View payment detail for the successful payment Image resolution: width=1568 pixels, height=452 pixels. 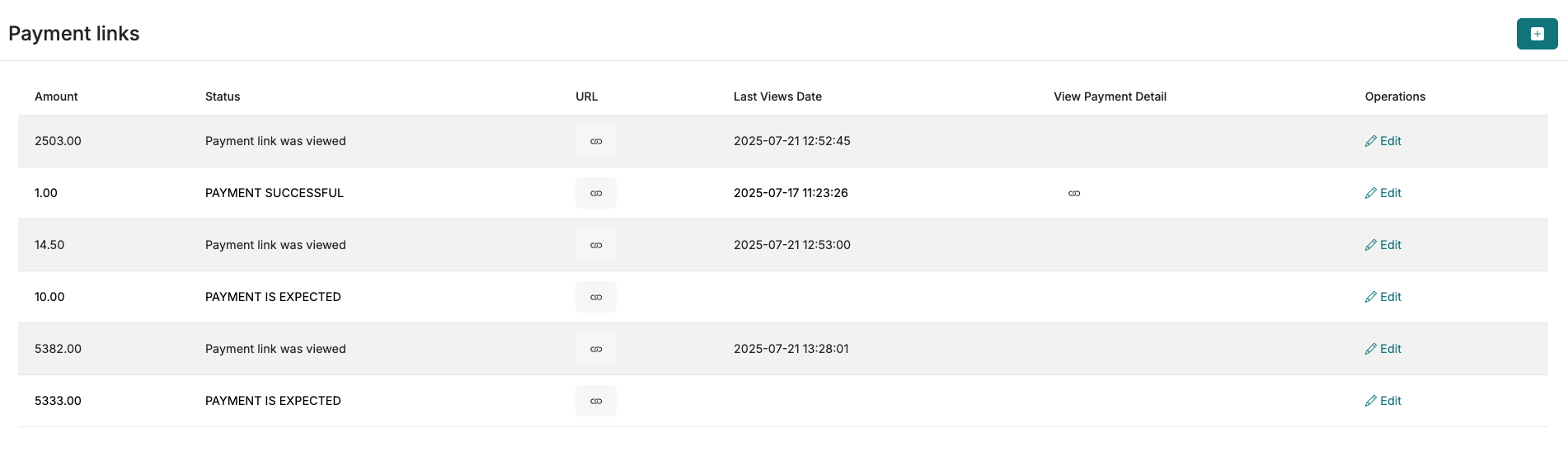click(x=1074, y=193)
